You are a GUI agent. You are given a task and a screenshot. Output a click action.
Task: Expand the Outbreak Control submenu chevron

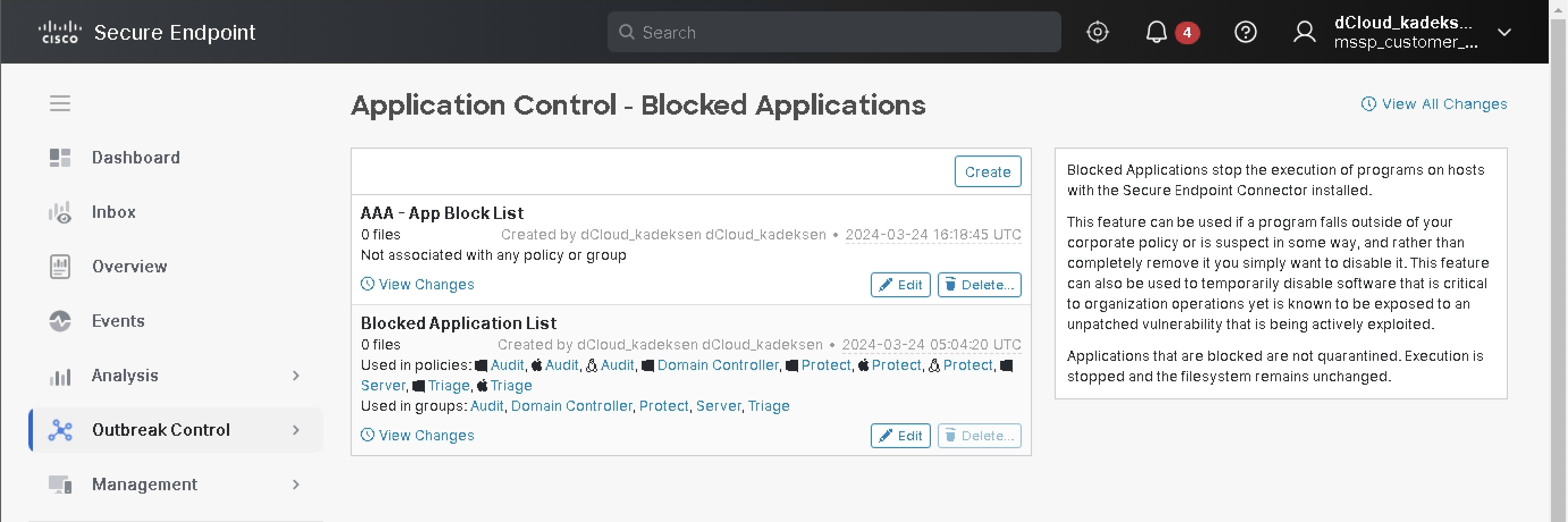point(296,430)
